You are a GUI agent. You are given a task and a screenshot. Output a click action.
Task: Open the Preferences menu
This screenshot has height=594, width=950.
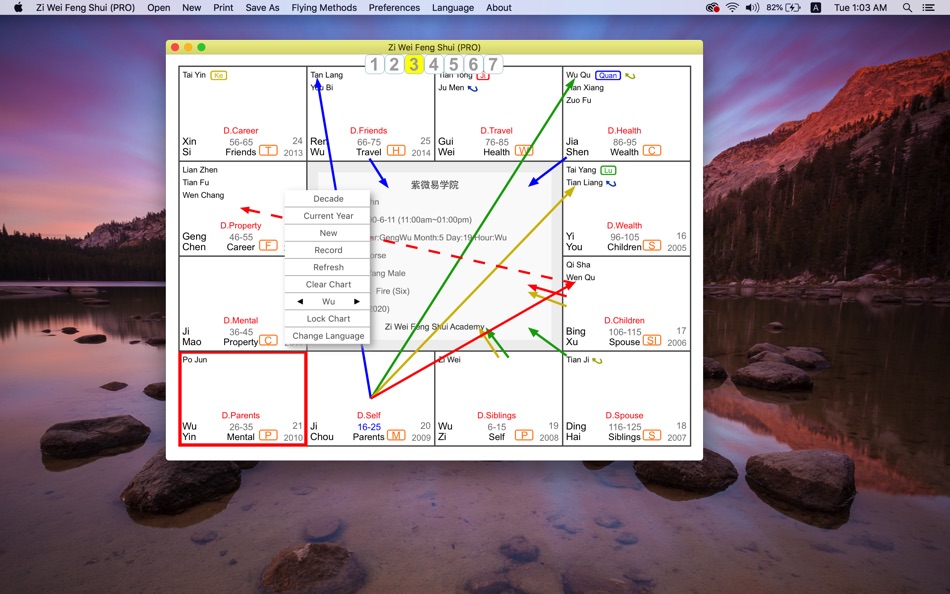(394, 8)
